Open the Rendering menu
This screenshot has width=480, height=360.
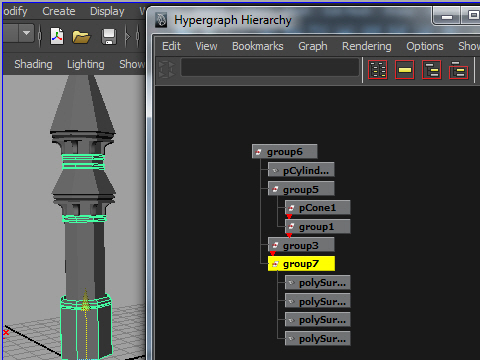pos(367,46)
